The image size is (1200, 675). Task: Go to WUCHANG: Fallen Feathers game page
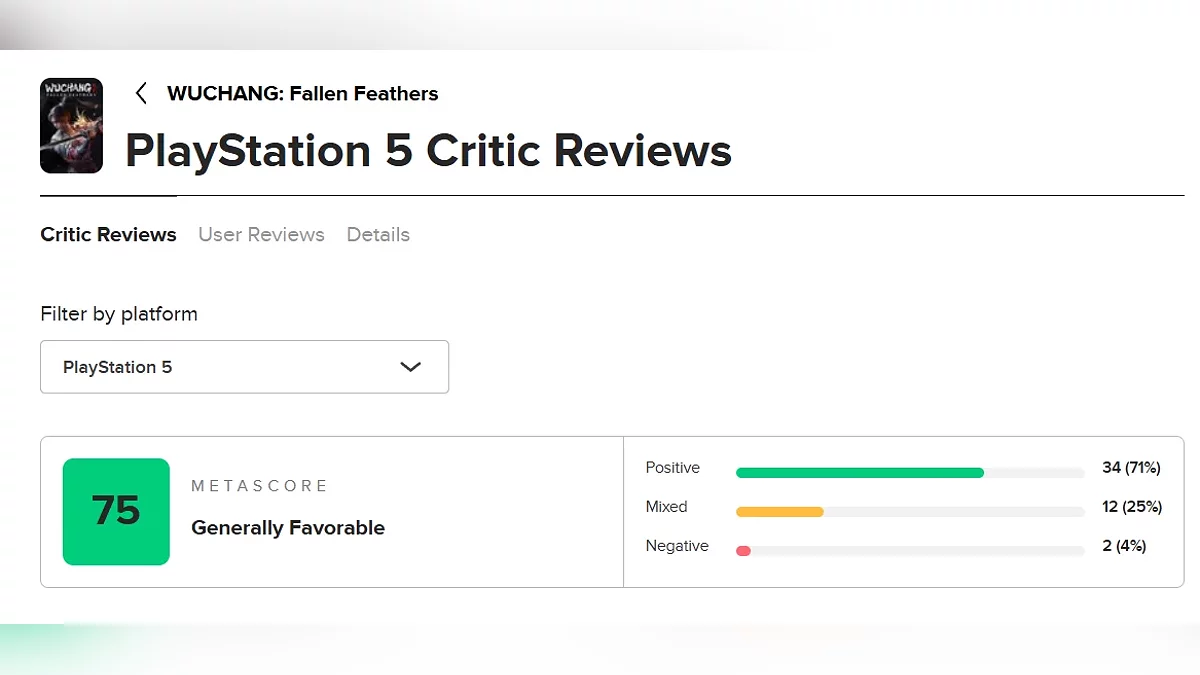click(302, 94)
